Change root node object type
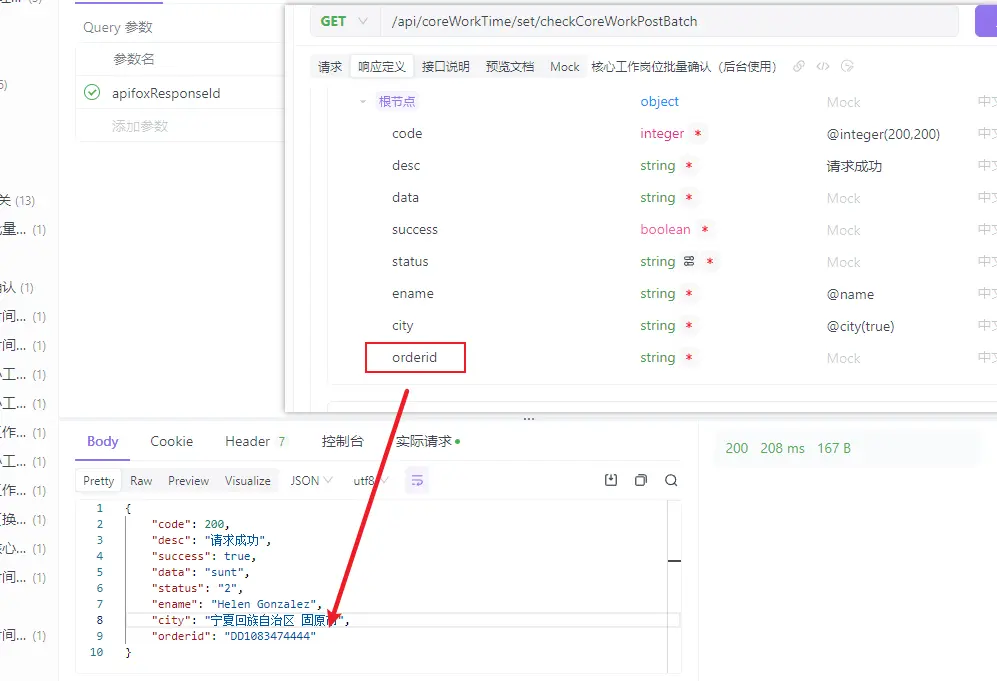 pyautogui.click(x=659, y=102)
